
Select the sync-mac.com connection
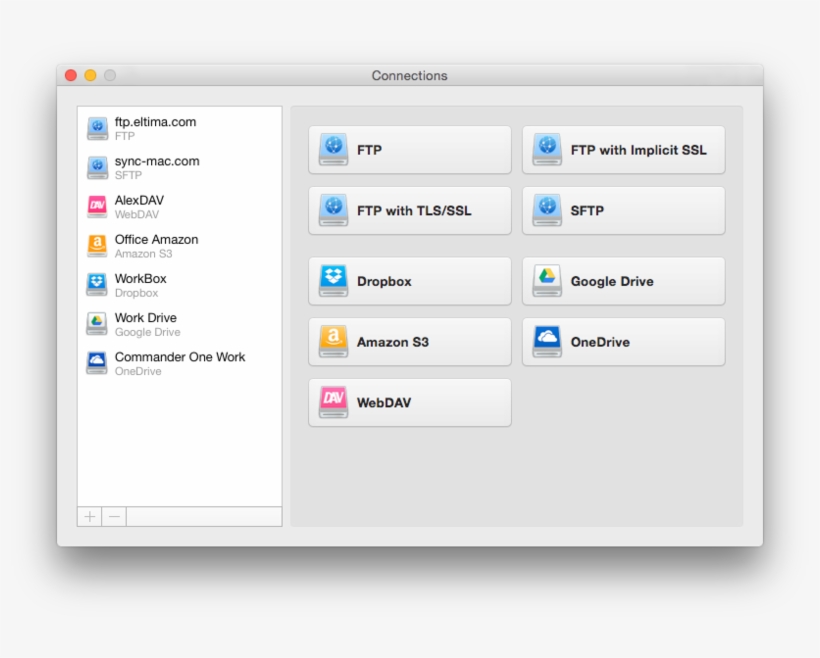tap(179, 167)
